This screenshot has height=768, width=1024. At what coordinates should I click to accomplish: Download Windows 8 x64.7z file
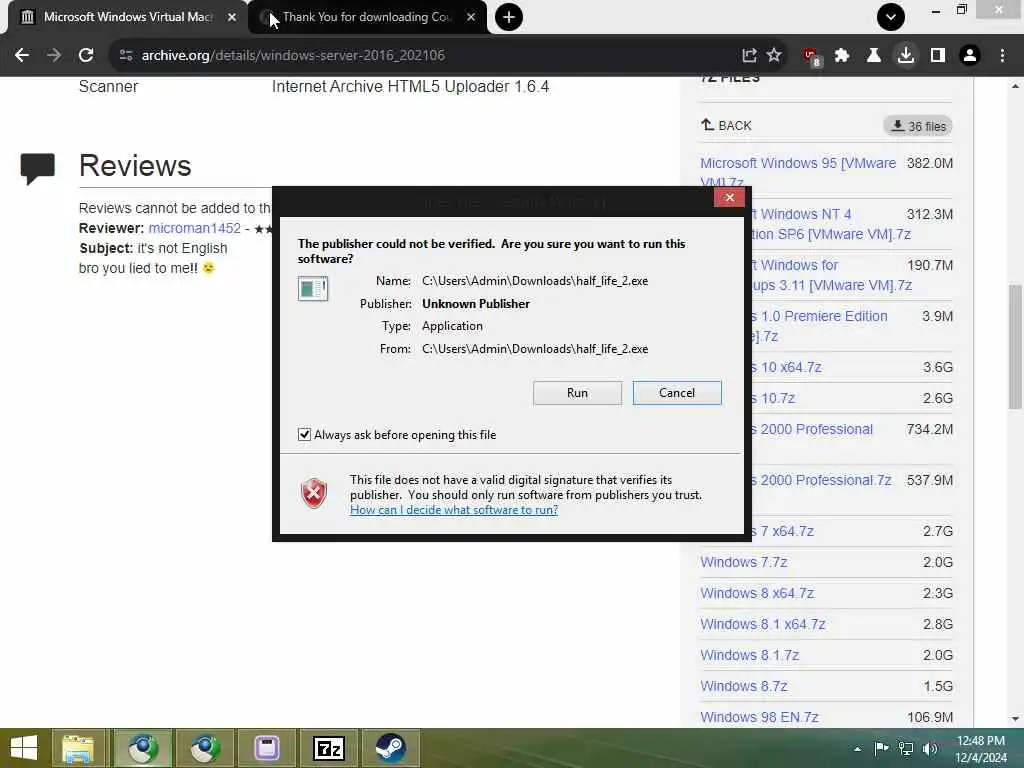click(757, 593)
